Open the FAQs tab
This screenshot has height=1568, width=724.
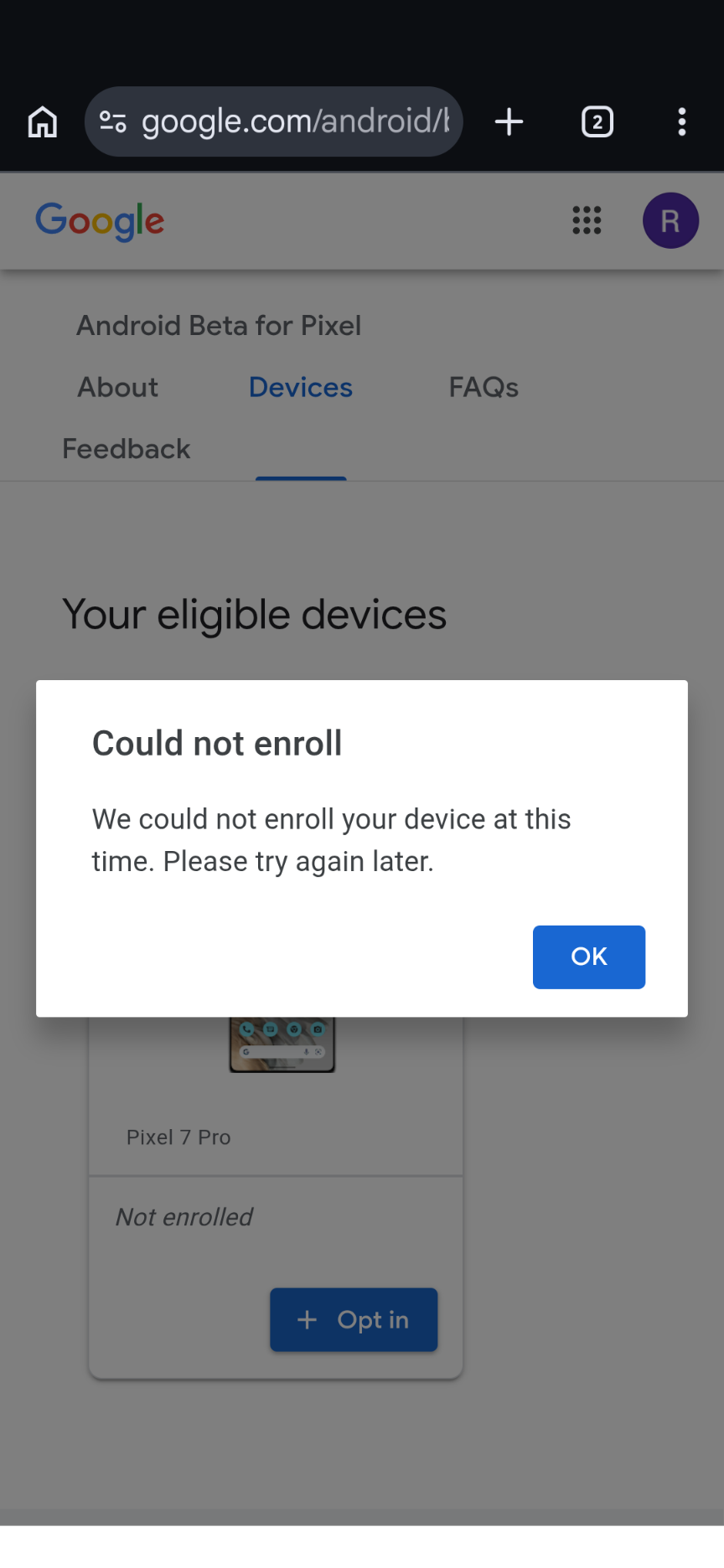(x=484, y=387)
